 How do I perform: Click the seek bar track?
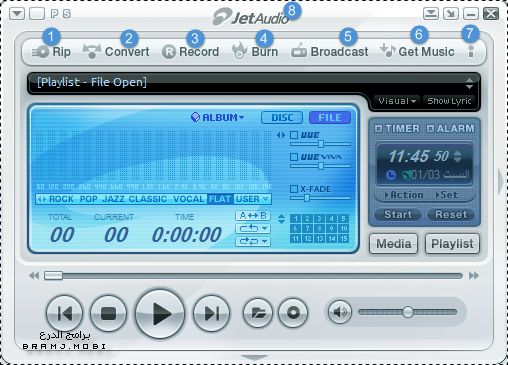253,276
